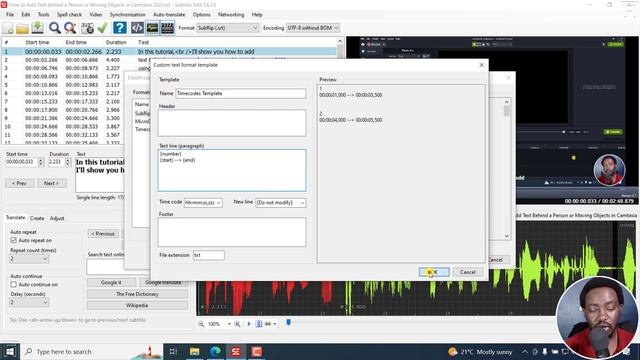Open the Delay seconds dropdown
This screenshot has width=640, height=360.
tap(29, 302)
